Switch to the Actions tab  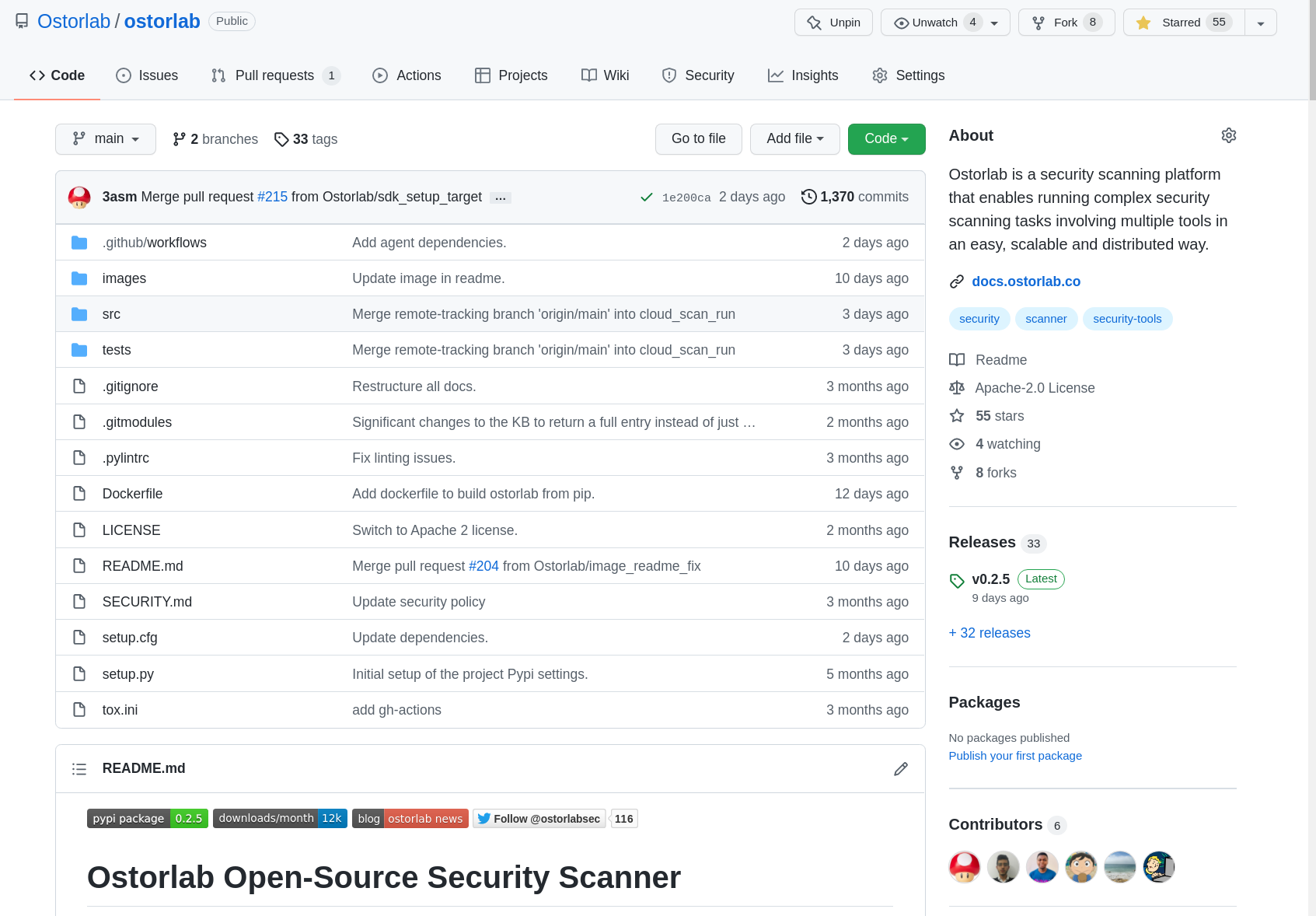point(407,75)
